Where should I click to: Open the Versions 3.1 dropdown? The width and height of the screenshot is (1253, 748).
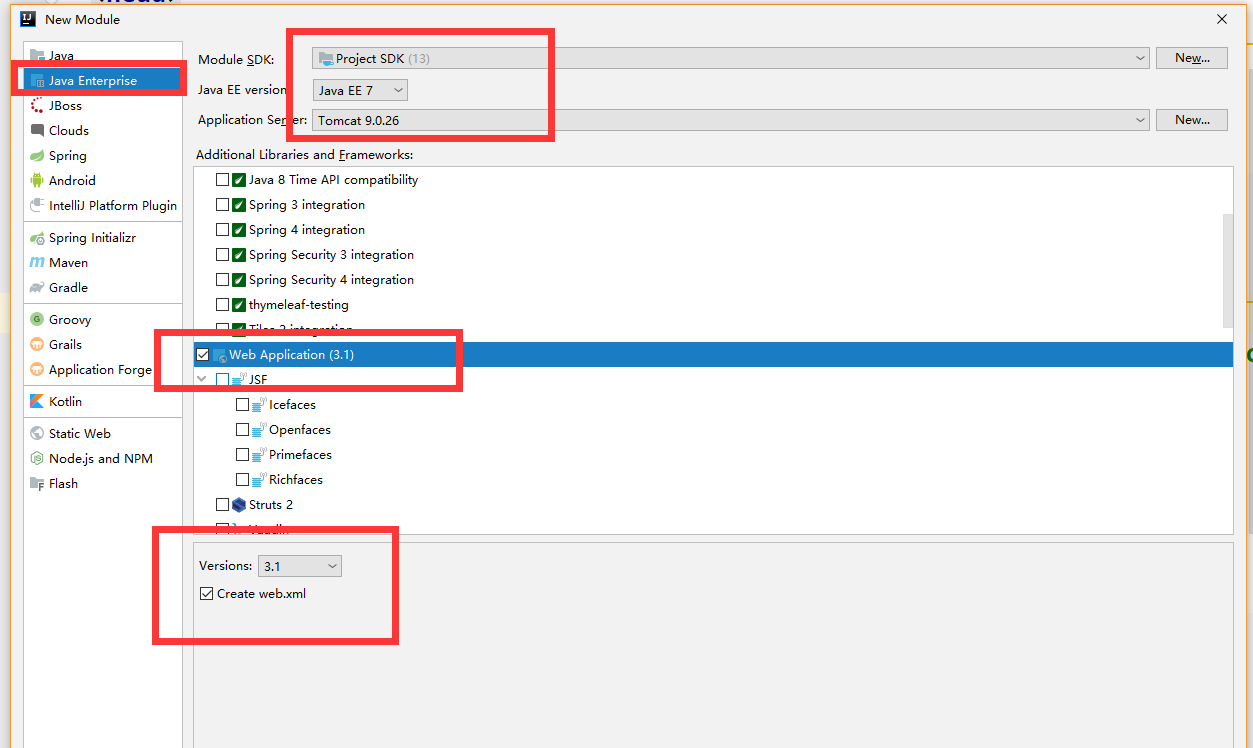tap(300, 566)
